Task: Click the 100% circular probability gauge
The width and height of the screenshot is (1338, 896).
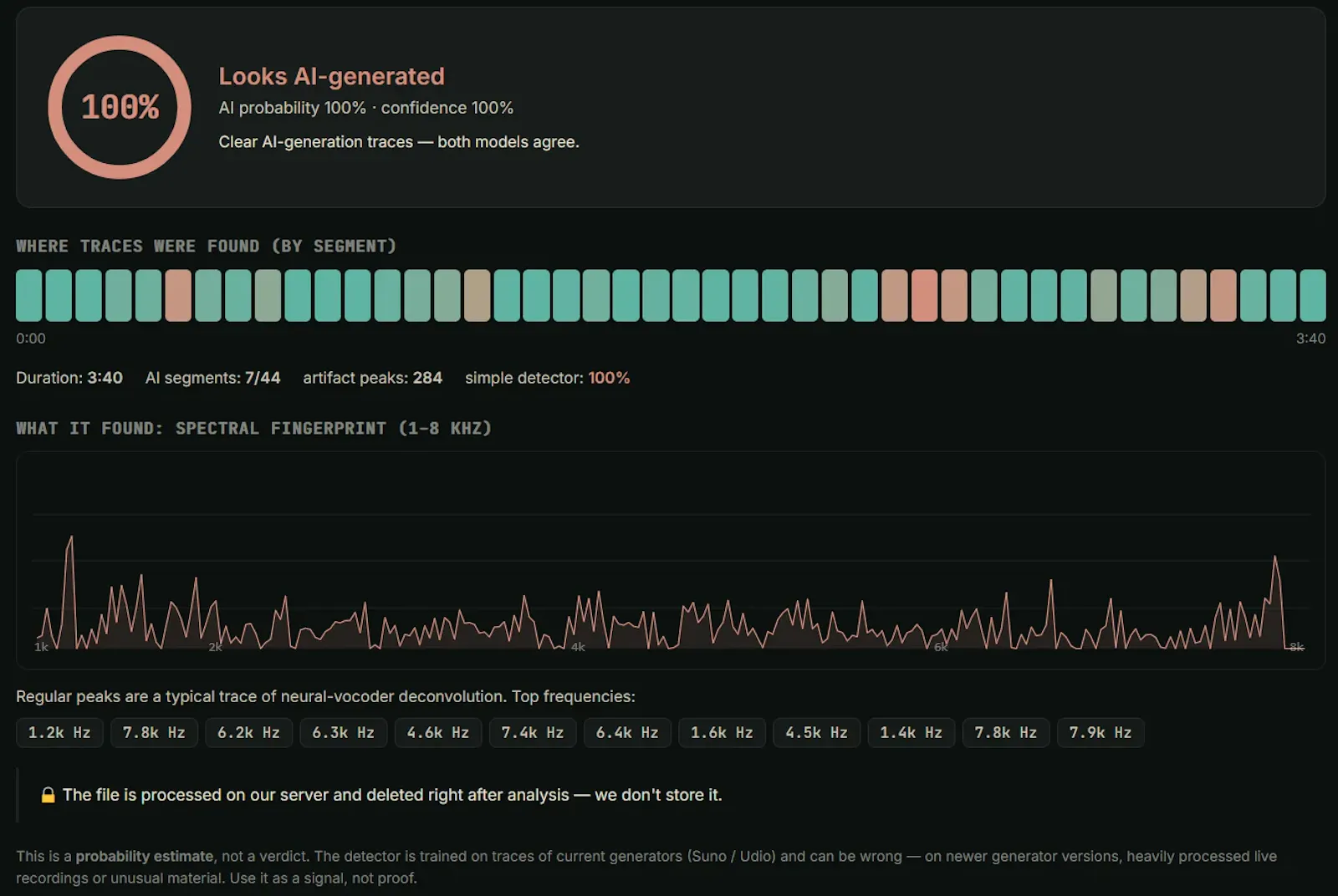Action: [120, 107]
